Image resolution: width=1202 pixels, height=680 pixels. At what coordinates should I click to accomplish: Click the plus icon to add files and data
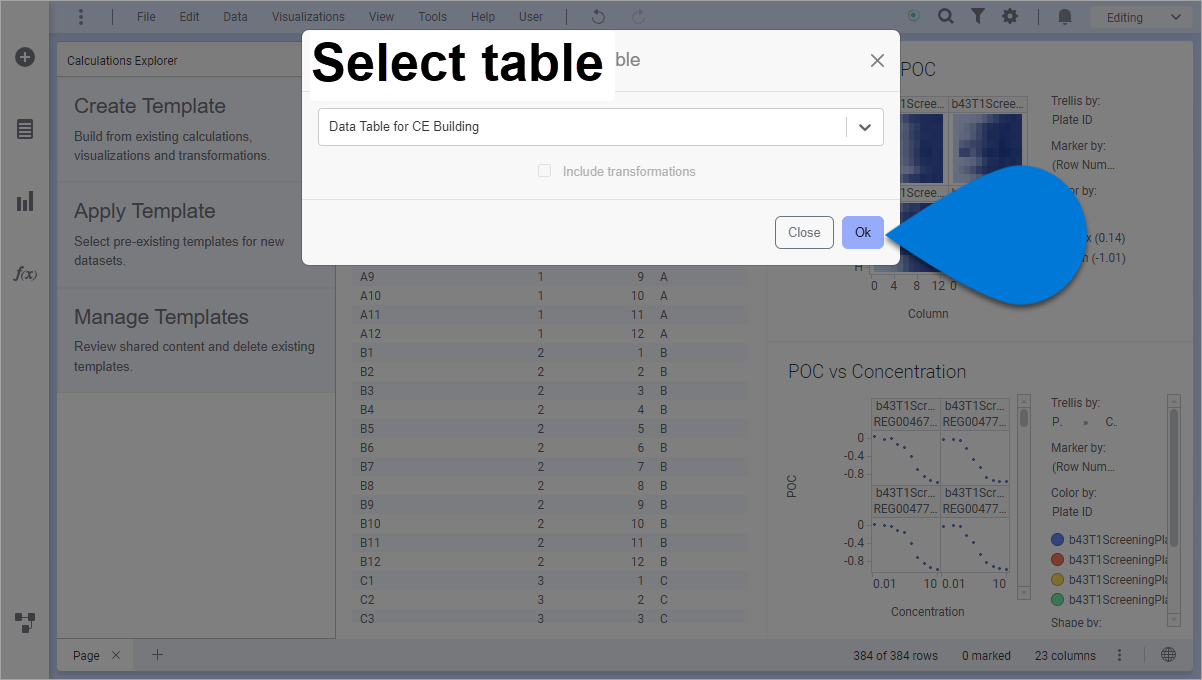pyautogui.click(x=25, y=57)
